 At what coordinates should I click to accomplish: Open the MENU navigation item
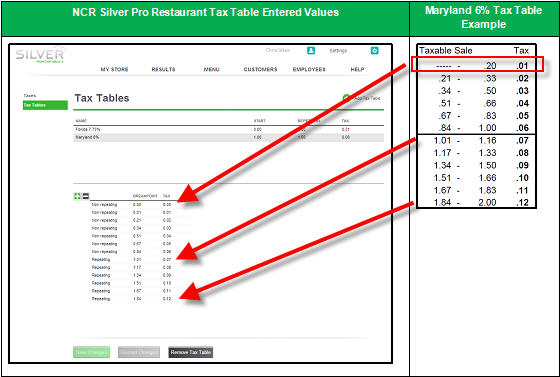pyautogui.click(x=211, y=69)
